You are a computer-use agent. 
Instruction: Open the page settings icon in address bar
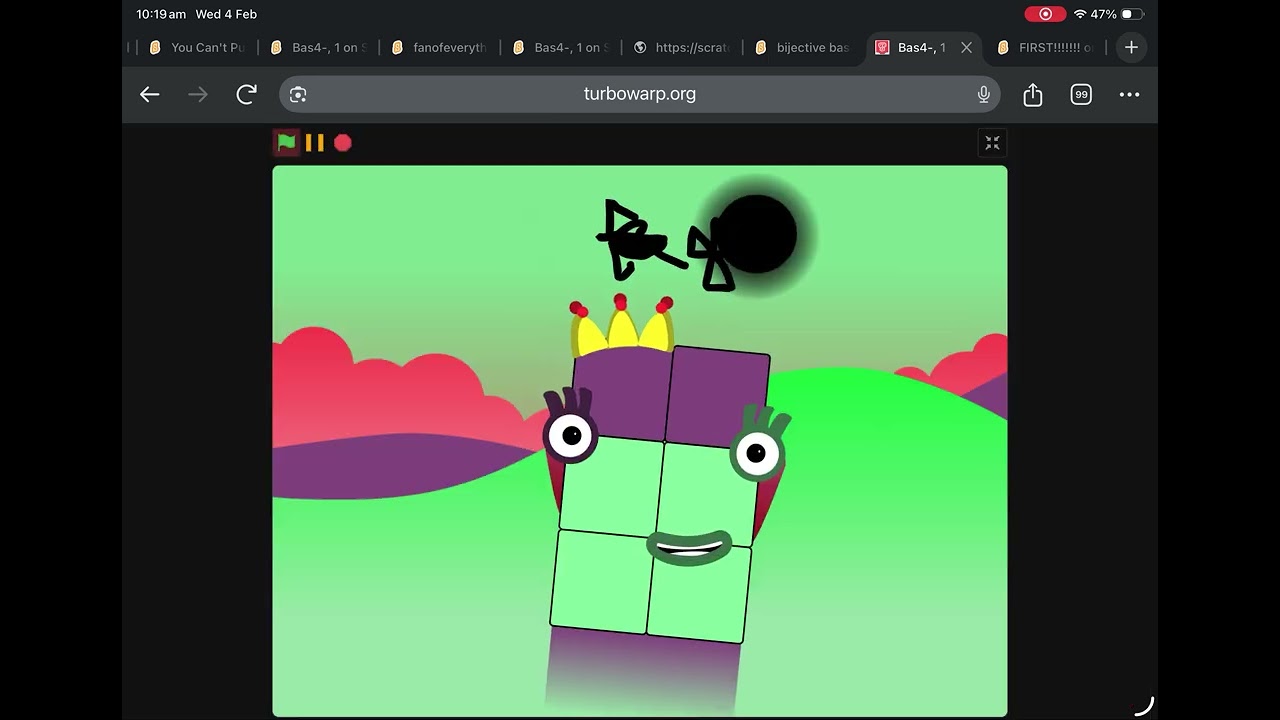[298, 94]
